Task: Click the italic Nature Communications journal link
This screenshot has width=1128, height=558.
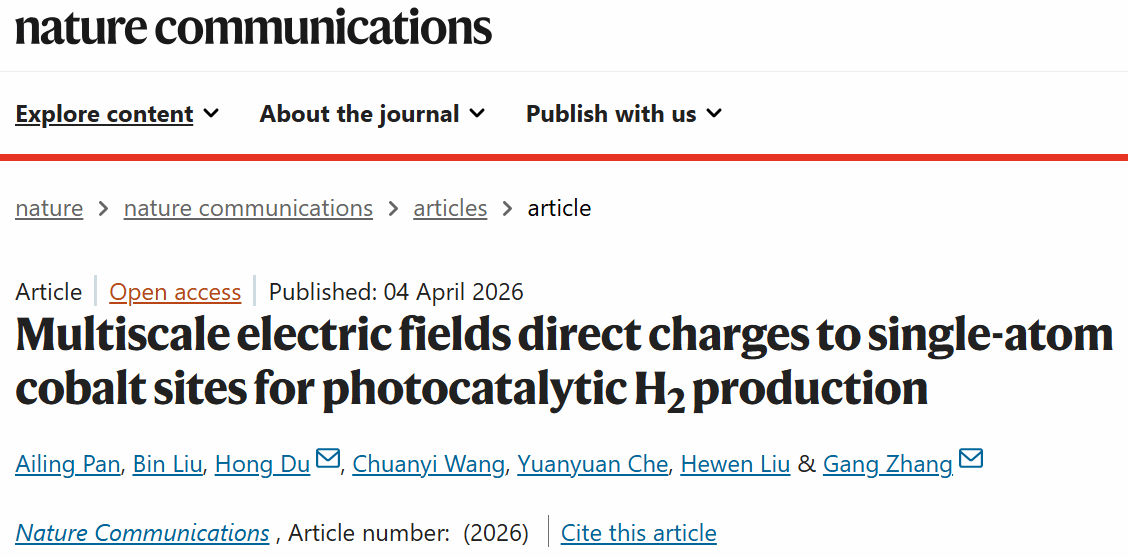Action: (142, 533)
